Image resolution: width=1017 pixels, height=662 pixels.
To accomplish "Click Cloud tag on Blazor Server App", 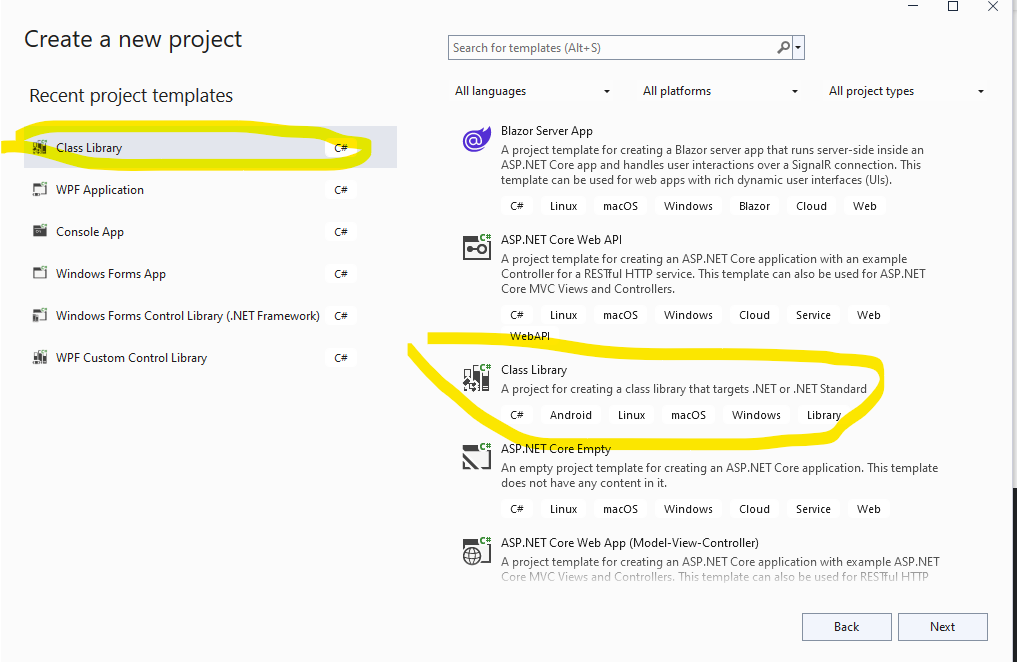I will [811, 206].
